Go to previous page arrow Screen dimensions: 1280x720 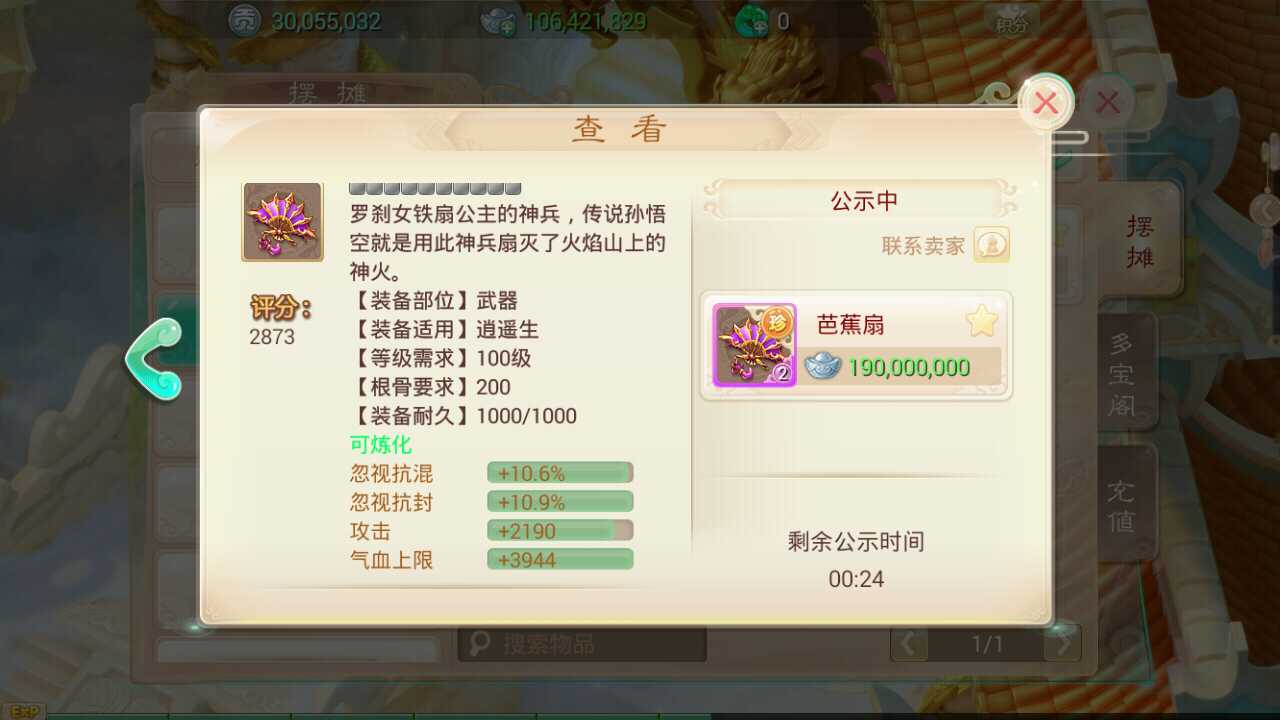coord(909,644)
